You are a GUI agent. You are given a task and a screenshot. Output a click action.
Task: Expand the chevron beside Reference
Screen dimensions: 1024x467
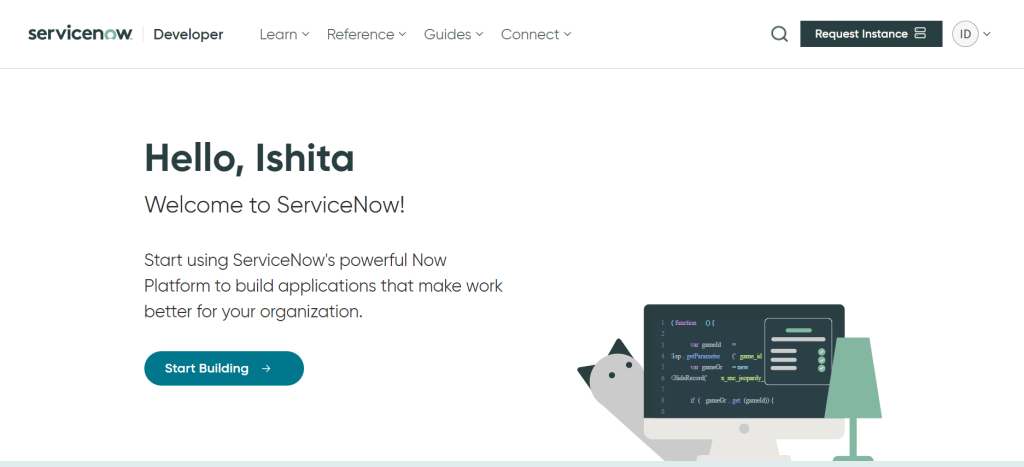[402, 34]
